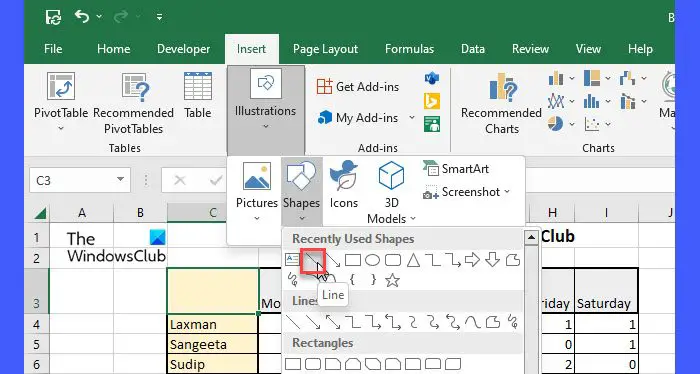The height and width of the screenshot is (374, 700).
Task: Switch to the Review tab
Action: pos(530,49)
